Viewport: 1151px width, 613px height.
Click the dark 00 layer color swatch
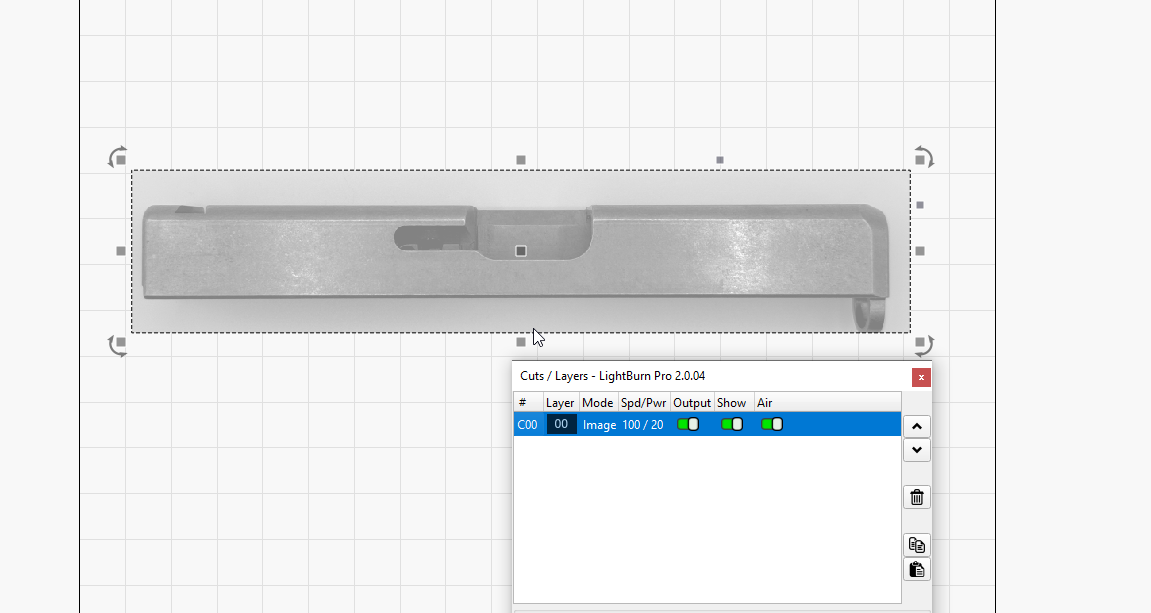pyautogui.click(x=561, y=424)
